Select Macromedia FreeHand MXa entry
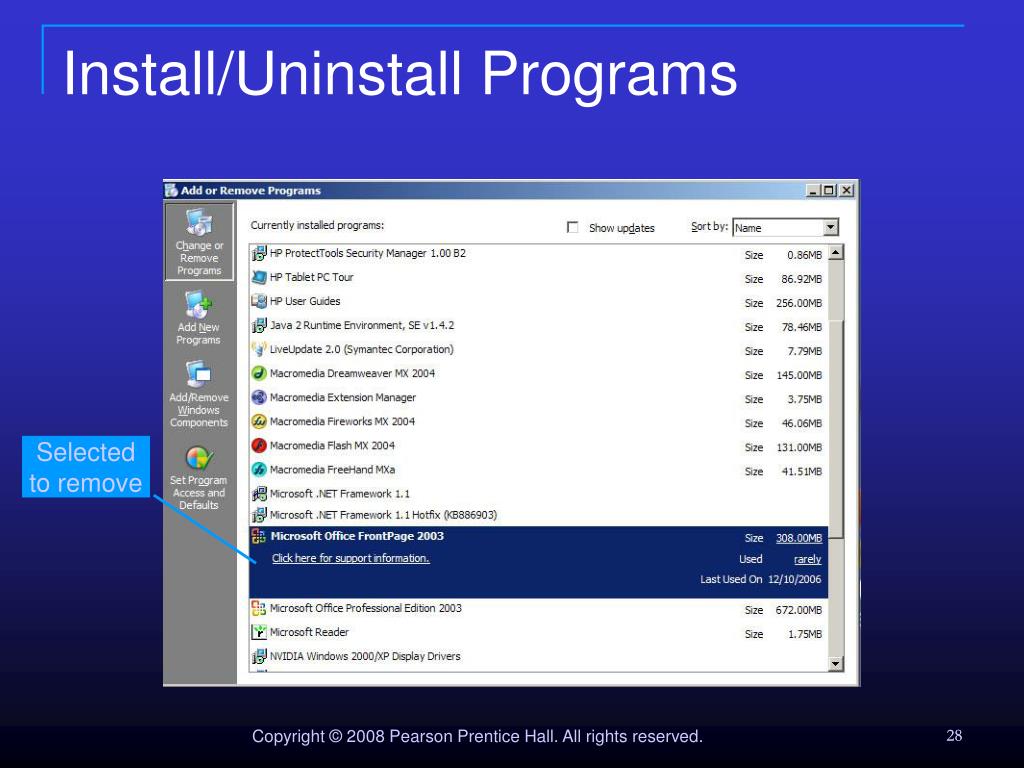Image resolution: width=1024 pixels, height=768 pixels. (539, 470)
